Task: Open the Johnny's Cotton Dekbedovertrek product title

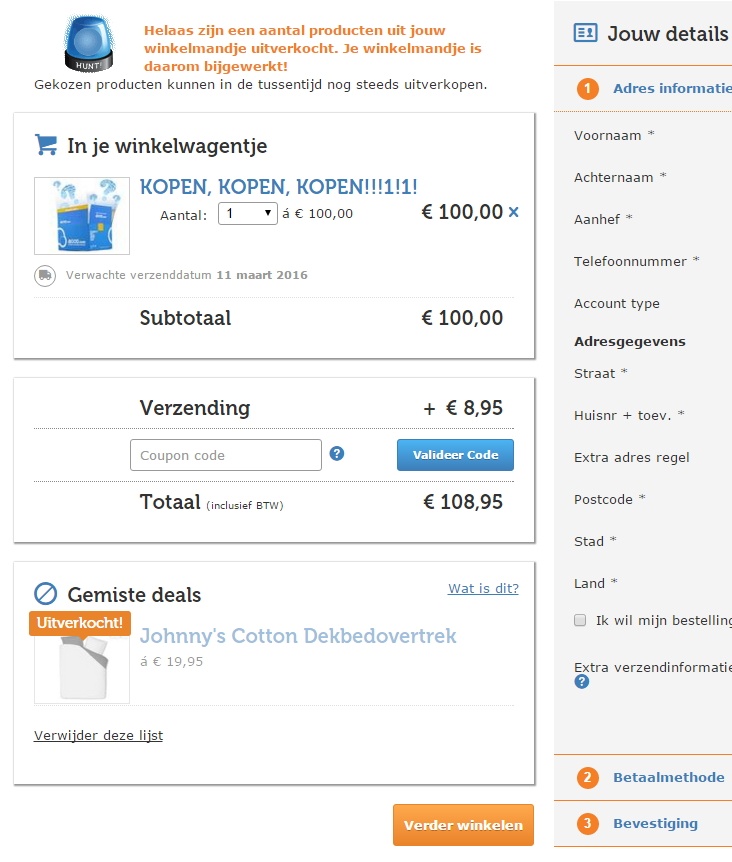Action: (298, 636)
